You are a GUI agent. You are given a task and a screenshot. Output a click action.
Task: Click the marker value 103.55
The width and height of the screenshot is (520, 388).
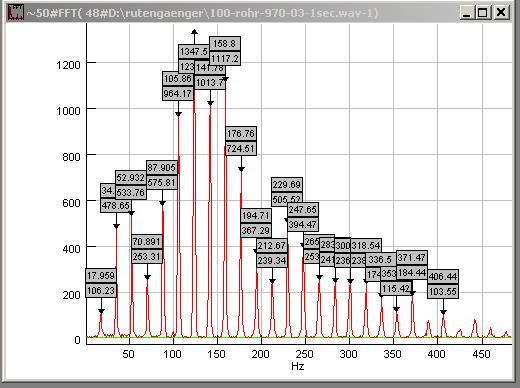443,291
